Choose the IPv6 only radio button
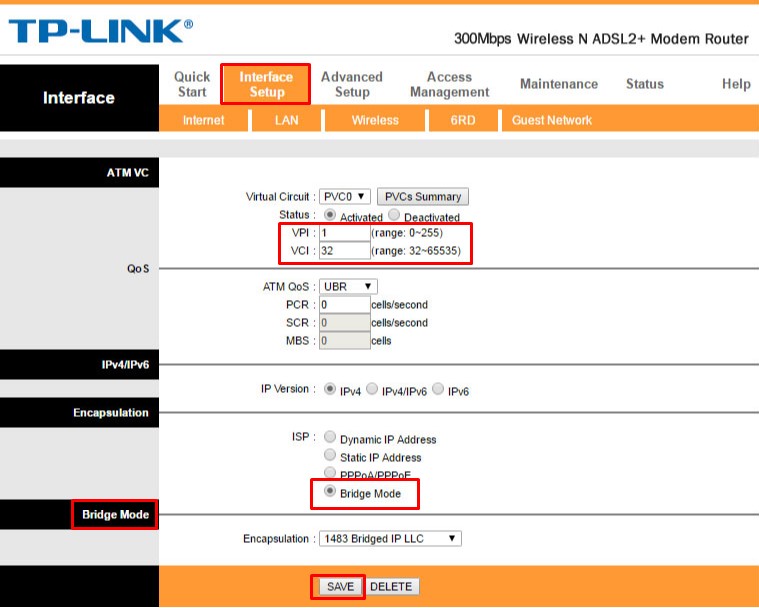 [438, 389]
